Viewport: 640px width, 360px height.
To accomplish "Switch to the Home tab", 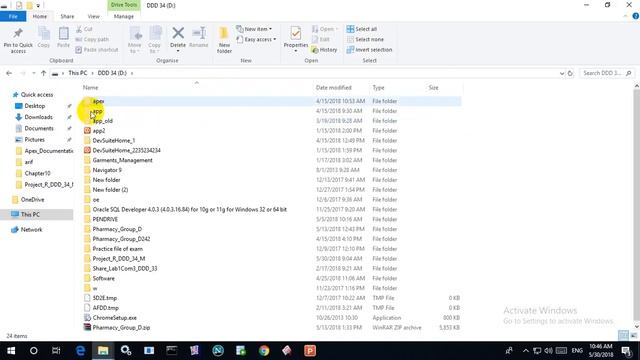I will [40, 16].
